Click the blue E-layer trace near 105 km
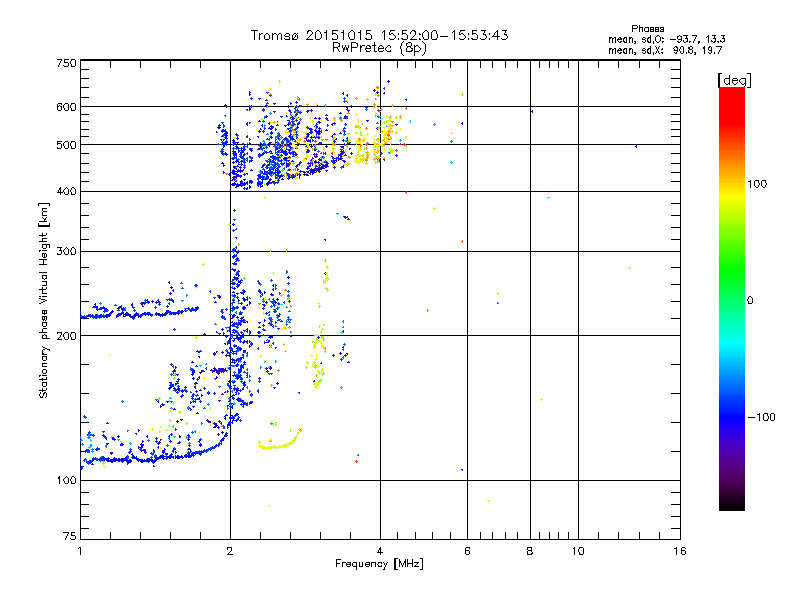 pos(153,458)
